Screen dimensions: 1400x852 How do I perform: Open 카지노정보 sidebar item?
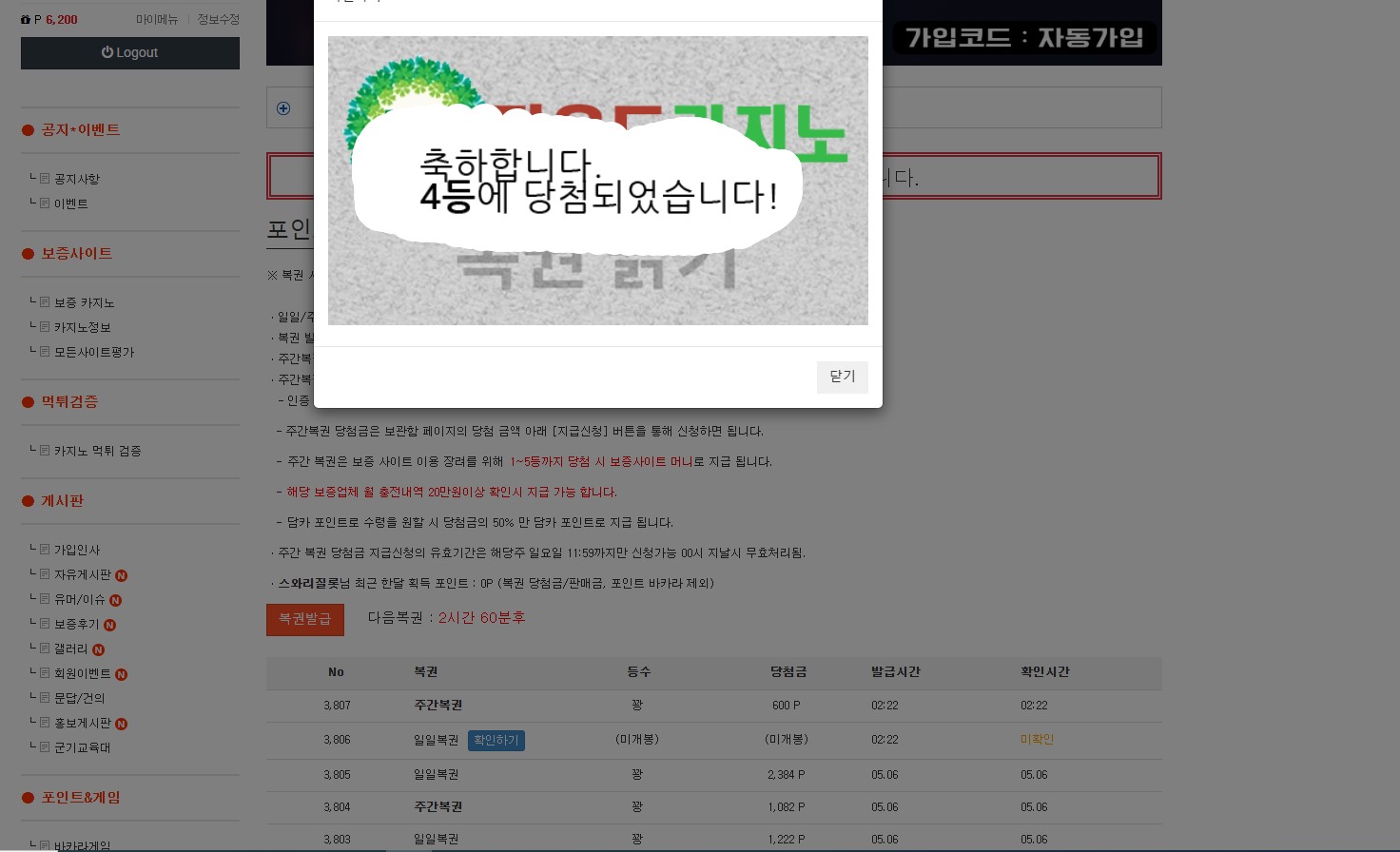click(83, 327)
